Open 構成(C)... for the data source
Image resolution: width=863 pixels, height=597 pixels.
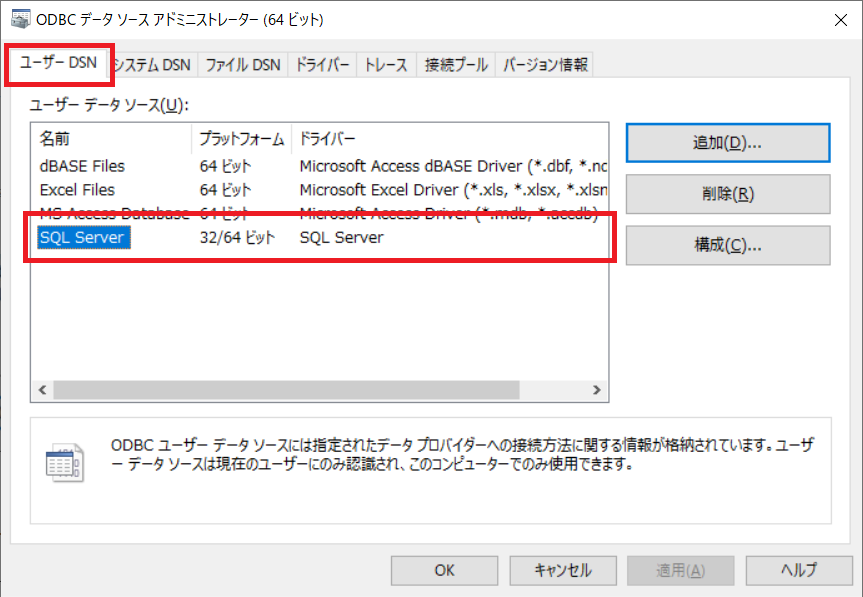click(x=728, y=245)
